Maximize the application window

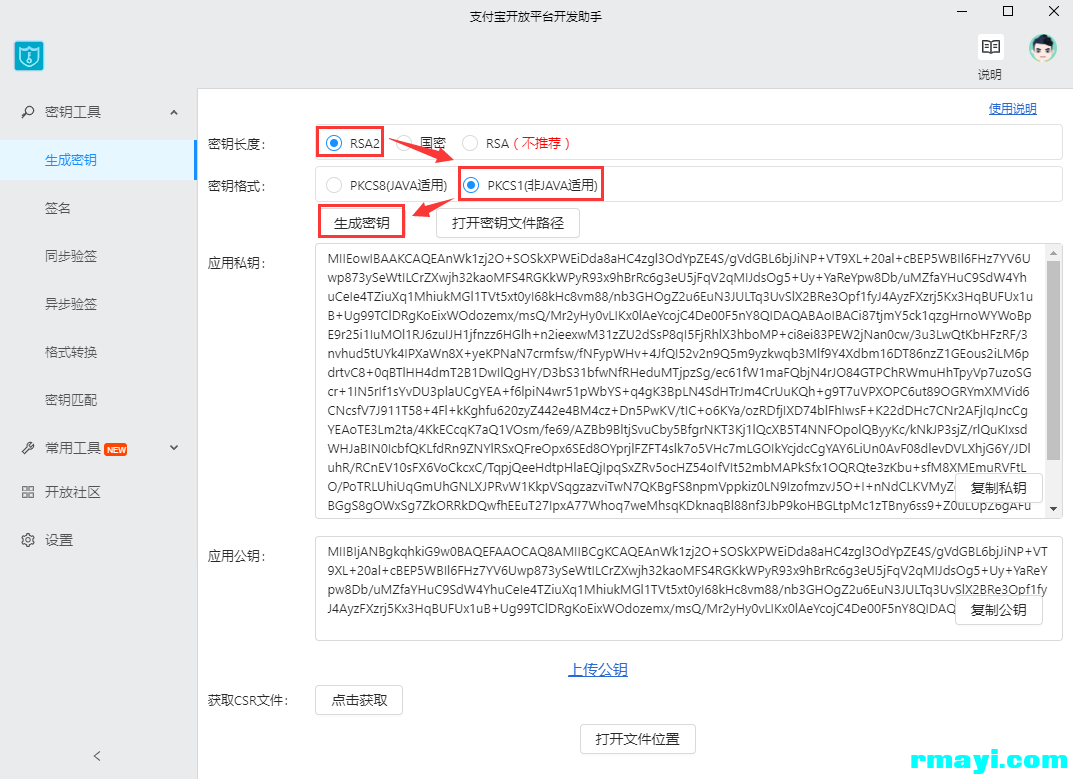point(1008,11)
